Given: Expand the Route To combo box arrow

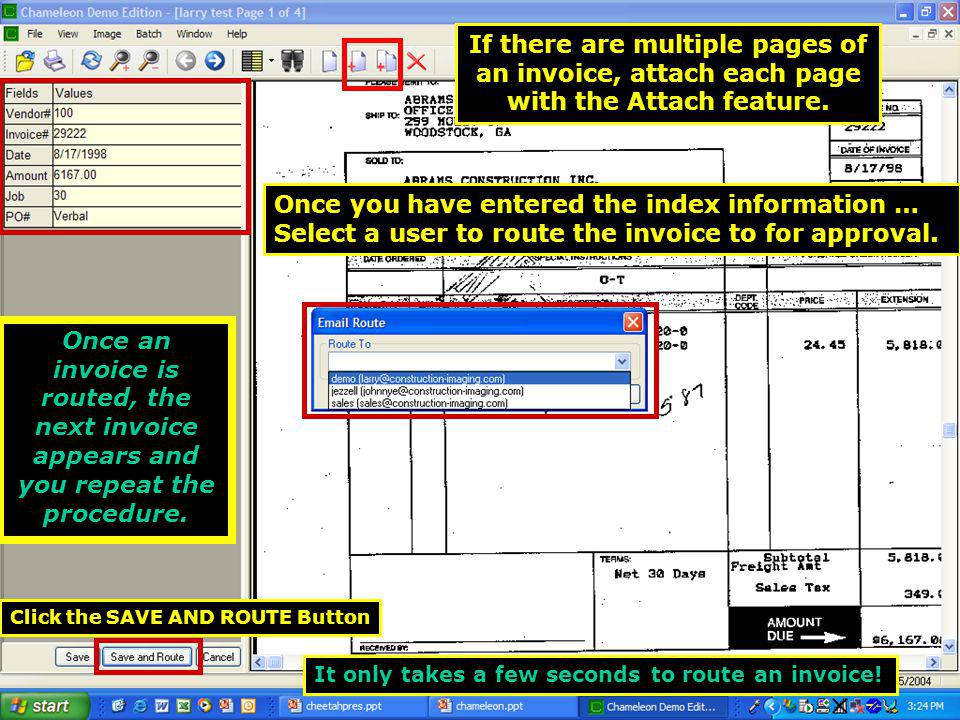Looking at the screenshot, I should click(621, 361).
